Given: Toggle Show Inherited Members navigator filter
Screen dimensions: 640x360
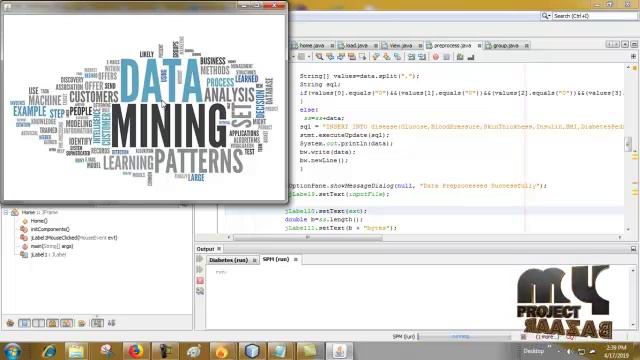Looking at the screenshot, I should [x=10, y=323].
